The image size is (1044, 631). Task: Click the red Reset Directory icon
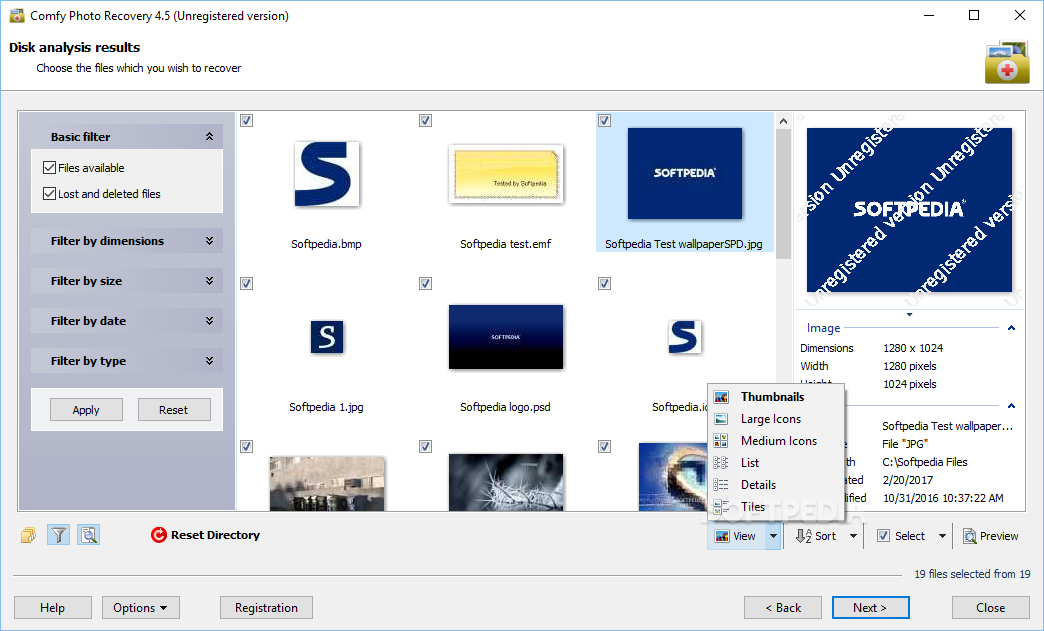point(158,535)
